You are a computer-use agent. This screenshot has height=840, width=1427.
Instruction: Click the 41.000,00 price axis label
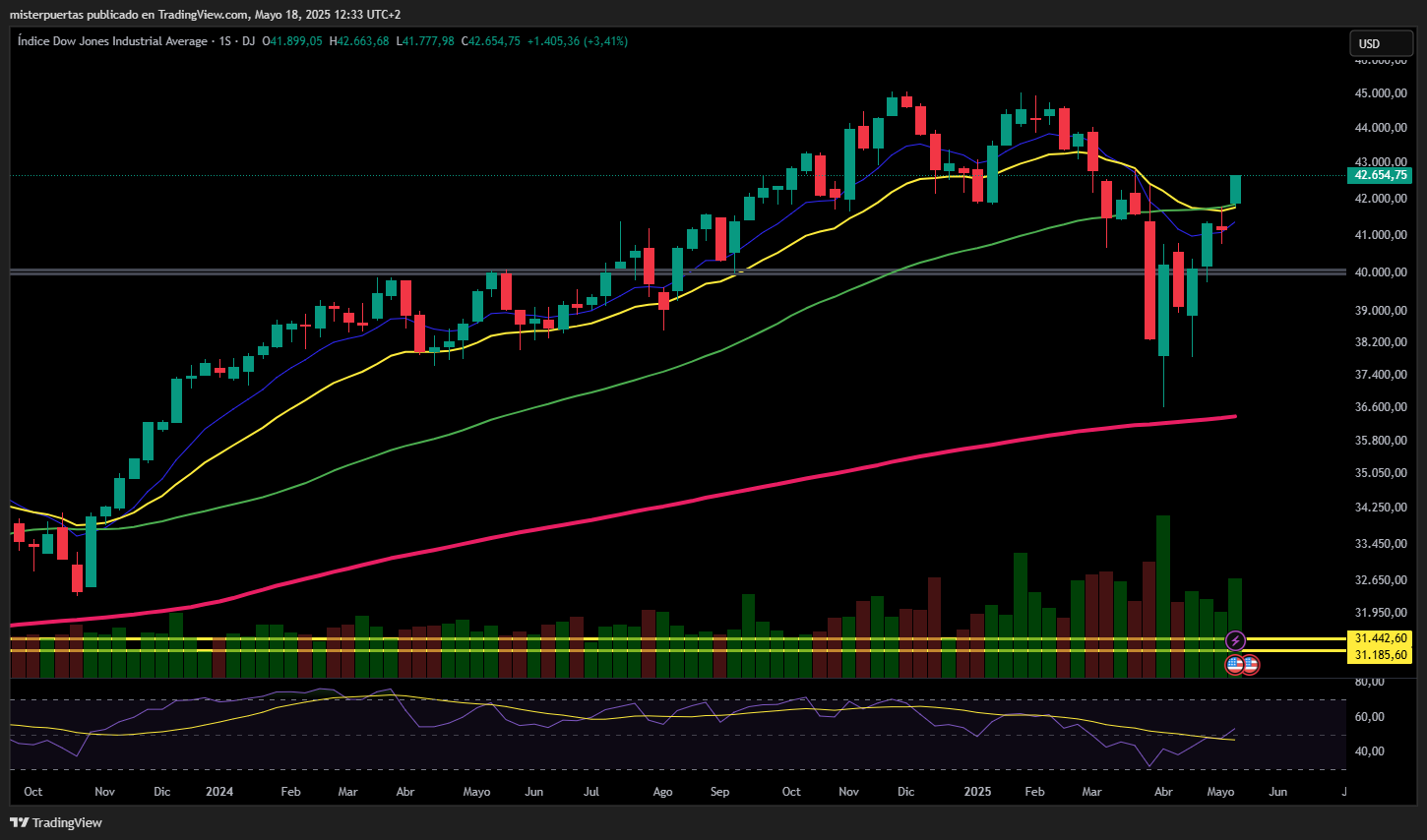coord(1381,235)
